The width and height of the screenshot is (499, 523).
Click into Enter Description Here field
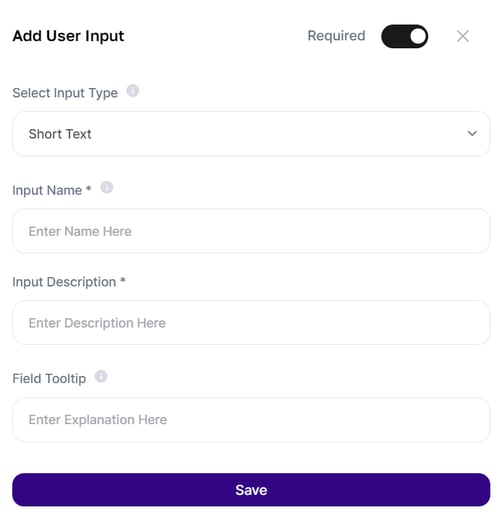coord(251,323)
